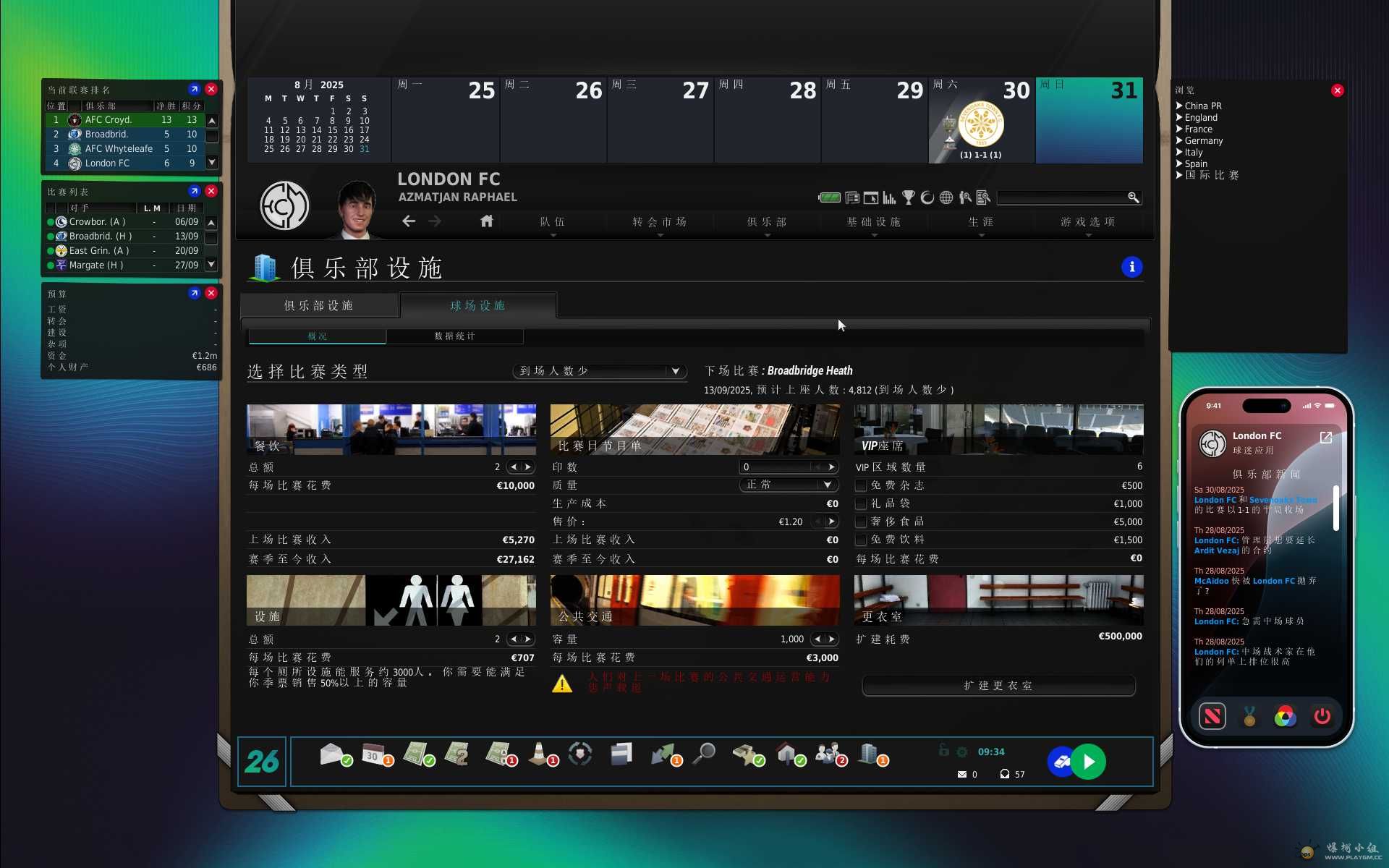Open the inbox envelope icon in bottom bar
Screen dimensions: 1389x868
pos(332,754)
